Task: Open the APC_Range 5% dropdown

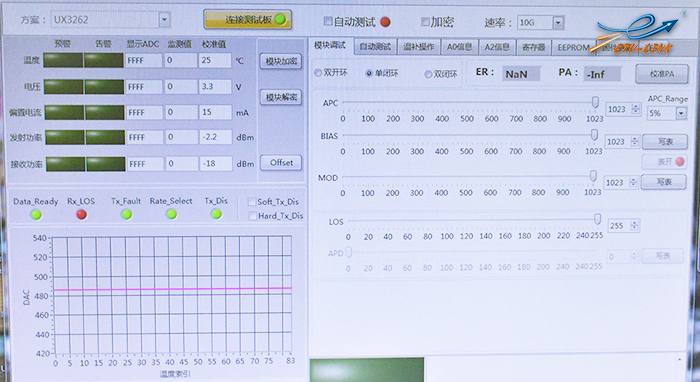Action: point(681,113)
